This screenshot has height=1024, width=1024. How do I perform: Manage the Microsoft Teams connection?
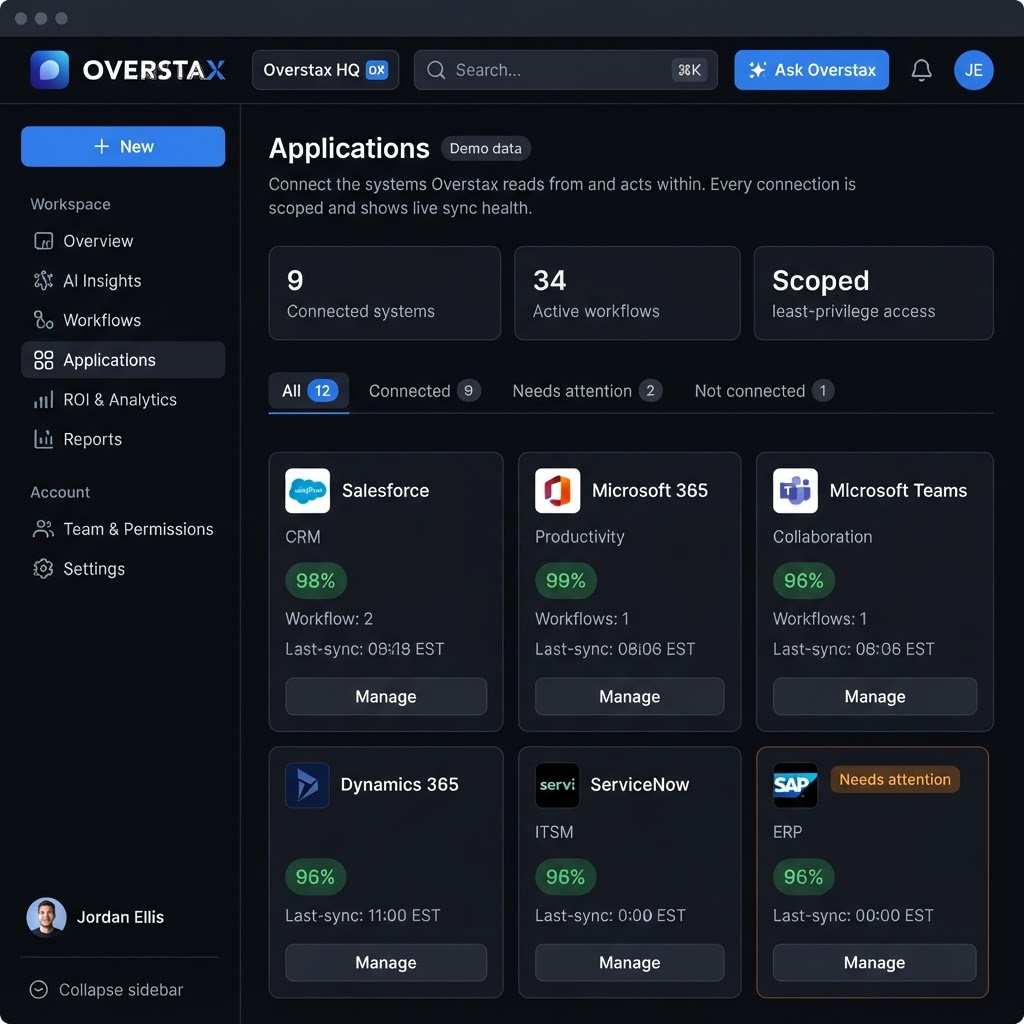(x=874, y=696)
